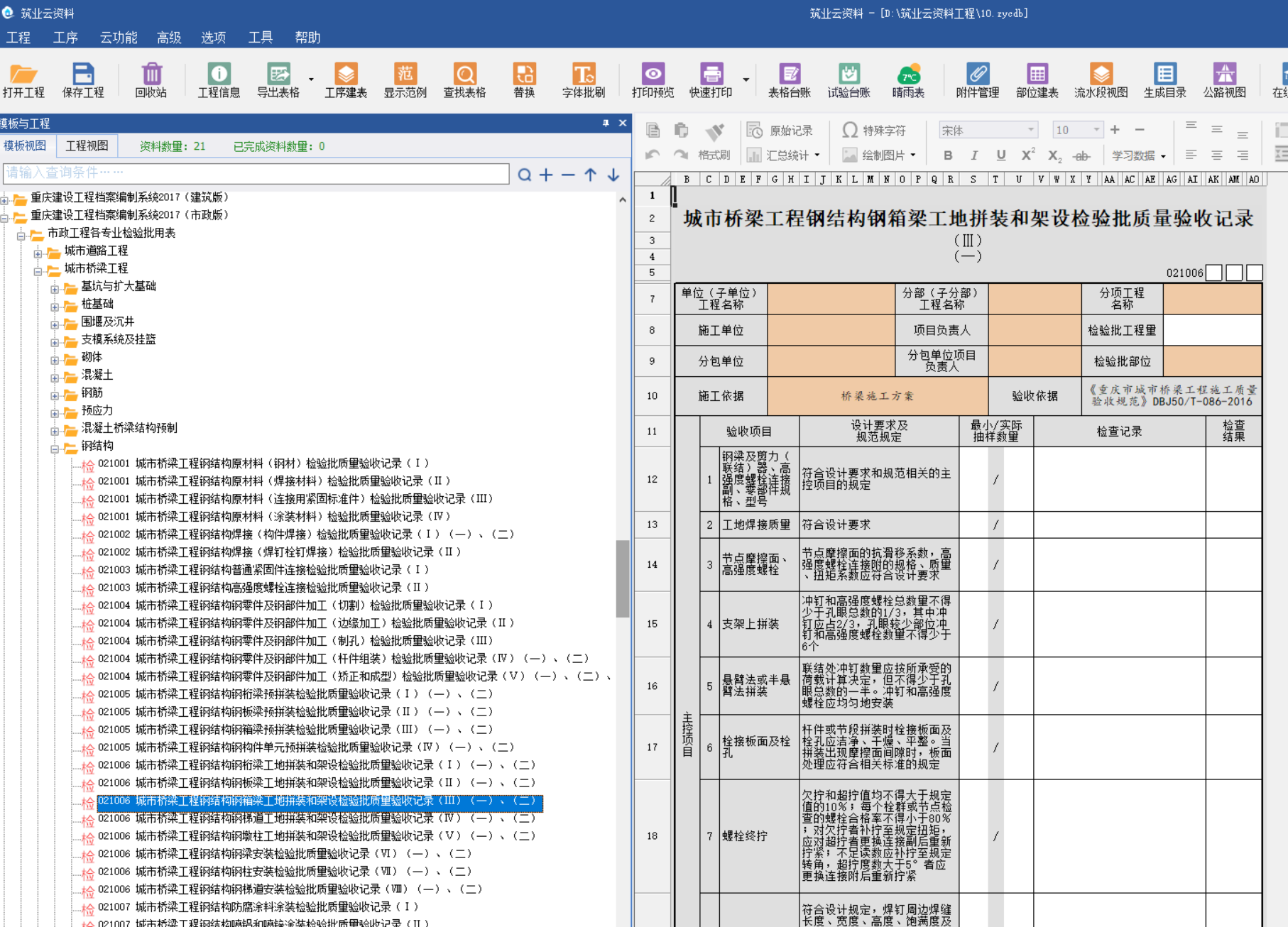Click the first checkbox after code 021006
1288x927 pixels.
tap(1214, 273)
